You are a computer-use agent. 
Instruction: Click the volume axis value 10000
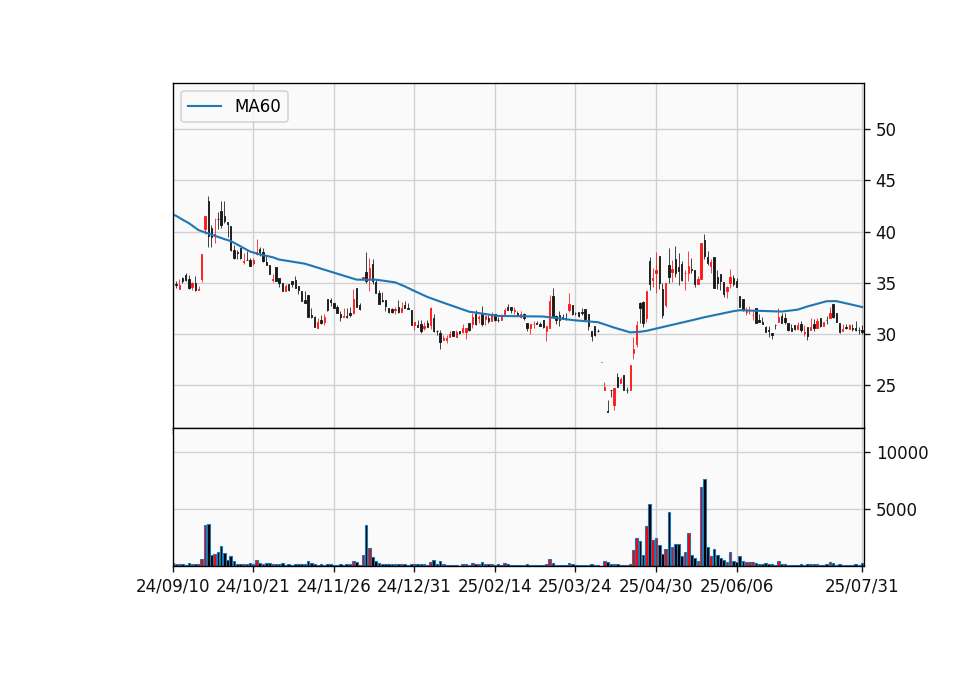tap(902, 453)
